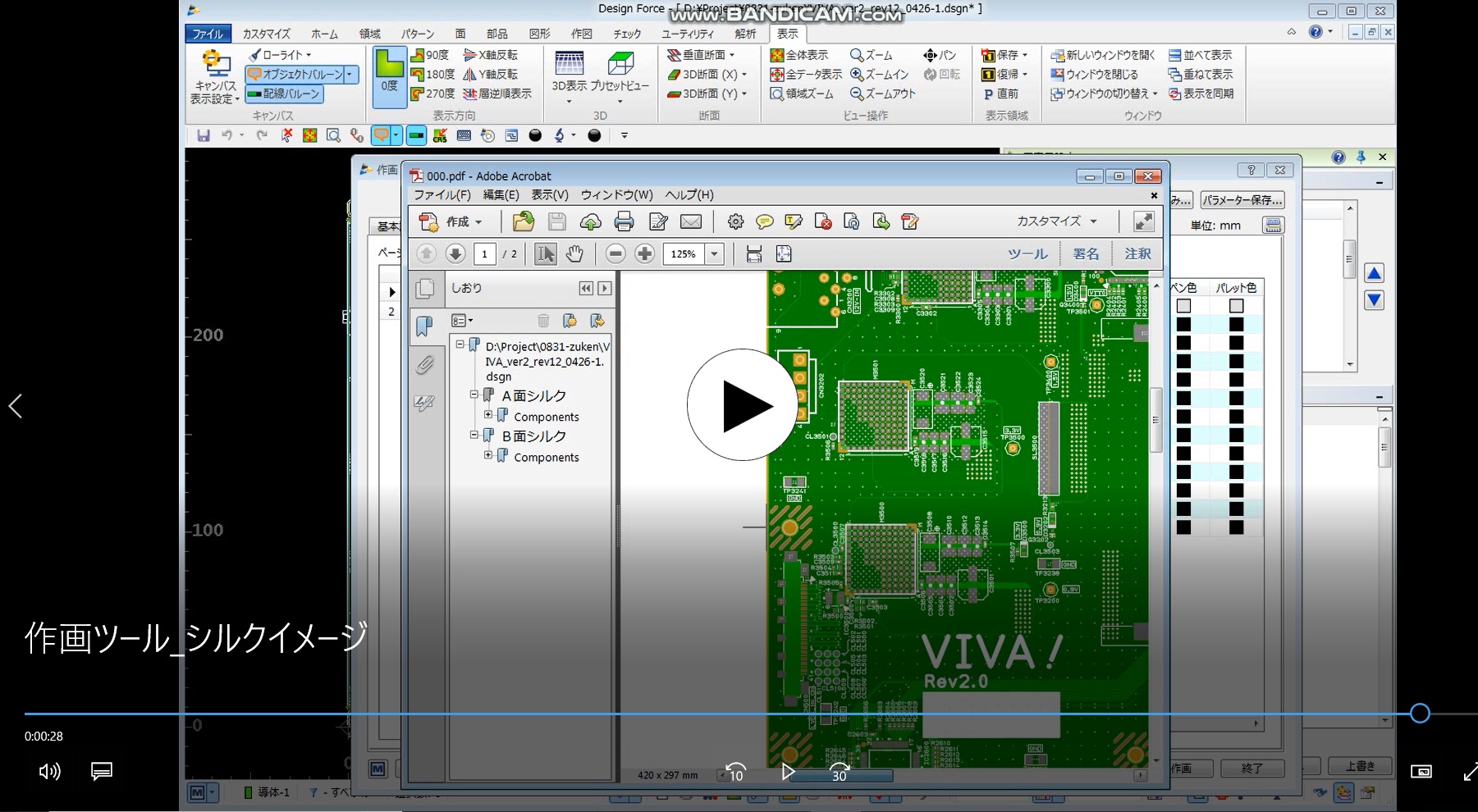
Task: Expand Components under A面シルク
Action: click(x=489, y=415)
